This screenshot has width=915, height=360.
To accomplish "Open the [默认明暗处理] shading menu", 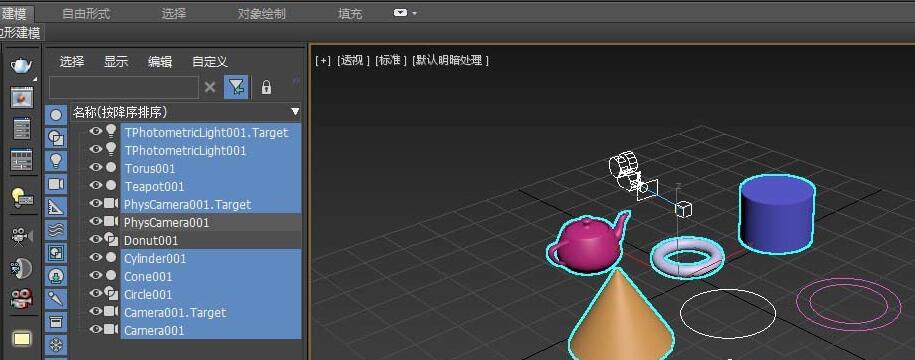I will pyautogui.click(x=450, y=60).
